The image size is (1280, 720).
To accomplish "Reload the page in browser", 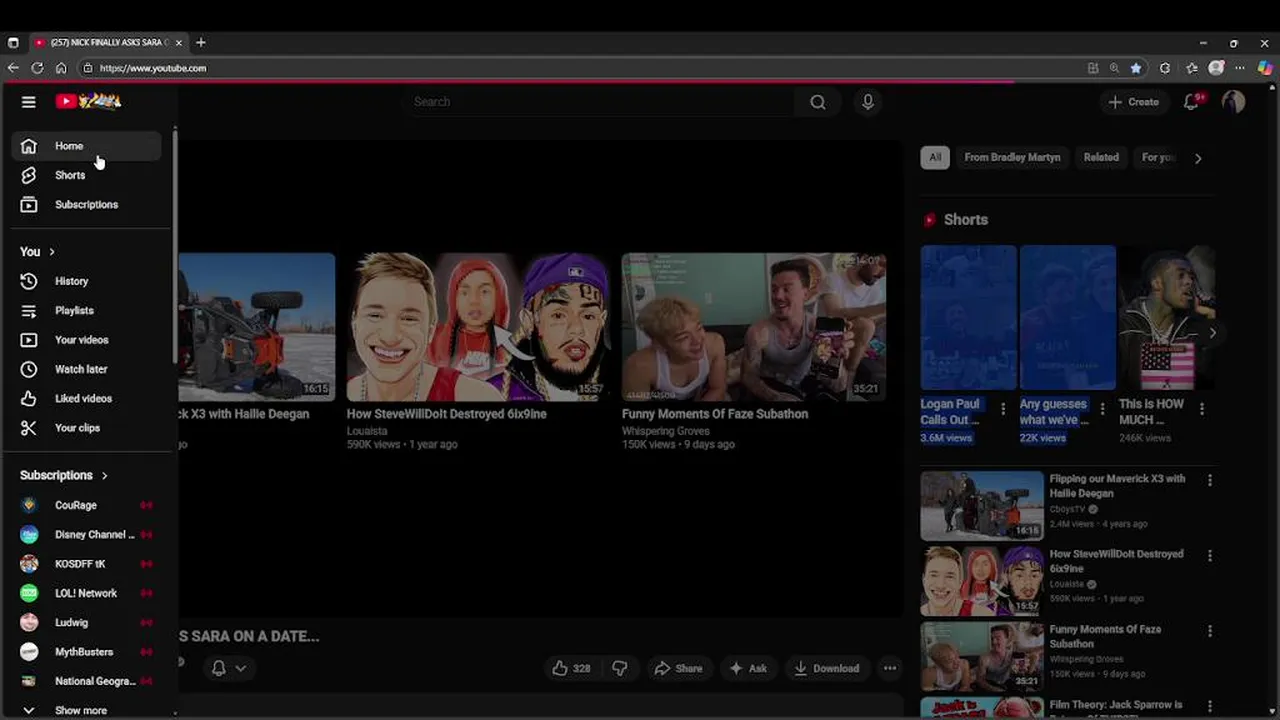I will tap(37, 68).
